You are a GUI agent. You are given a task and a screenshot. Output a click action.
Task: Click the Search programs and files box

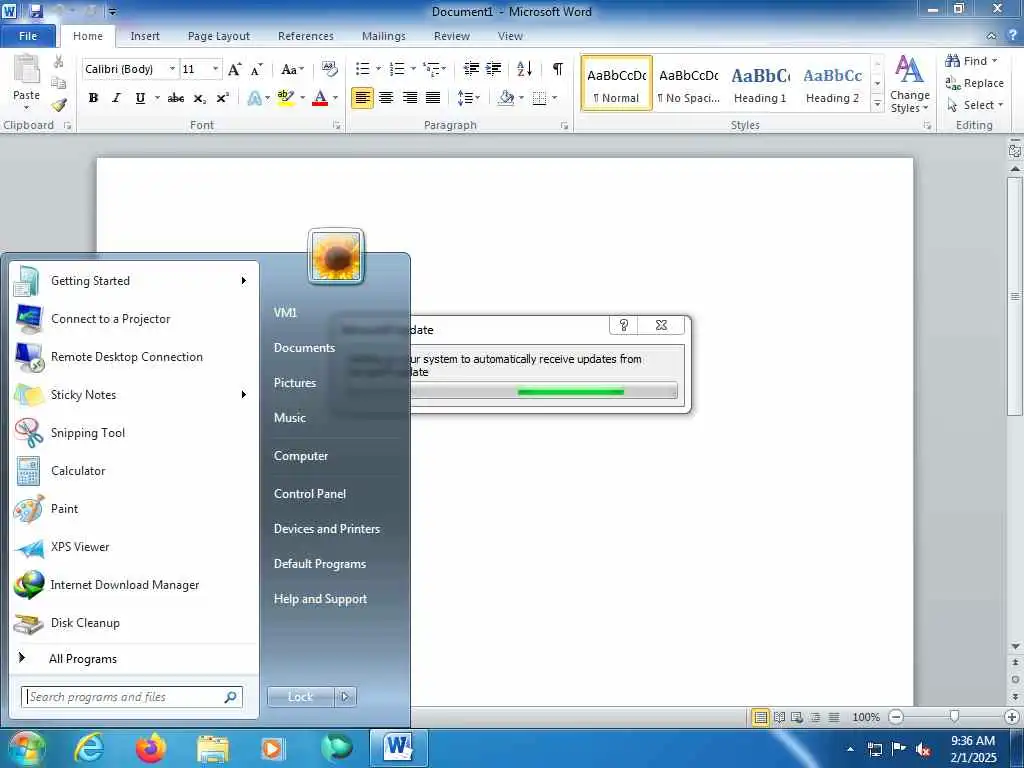[x=131, y=697]
